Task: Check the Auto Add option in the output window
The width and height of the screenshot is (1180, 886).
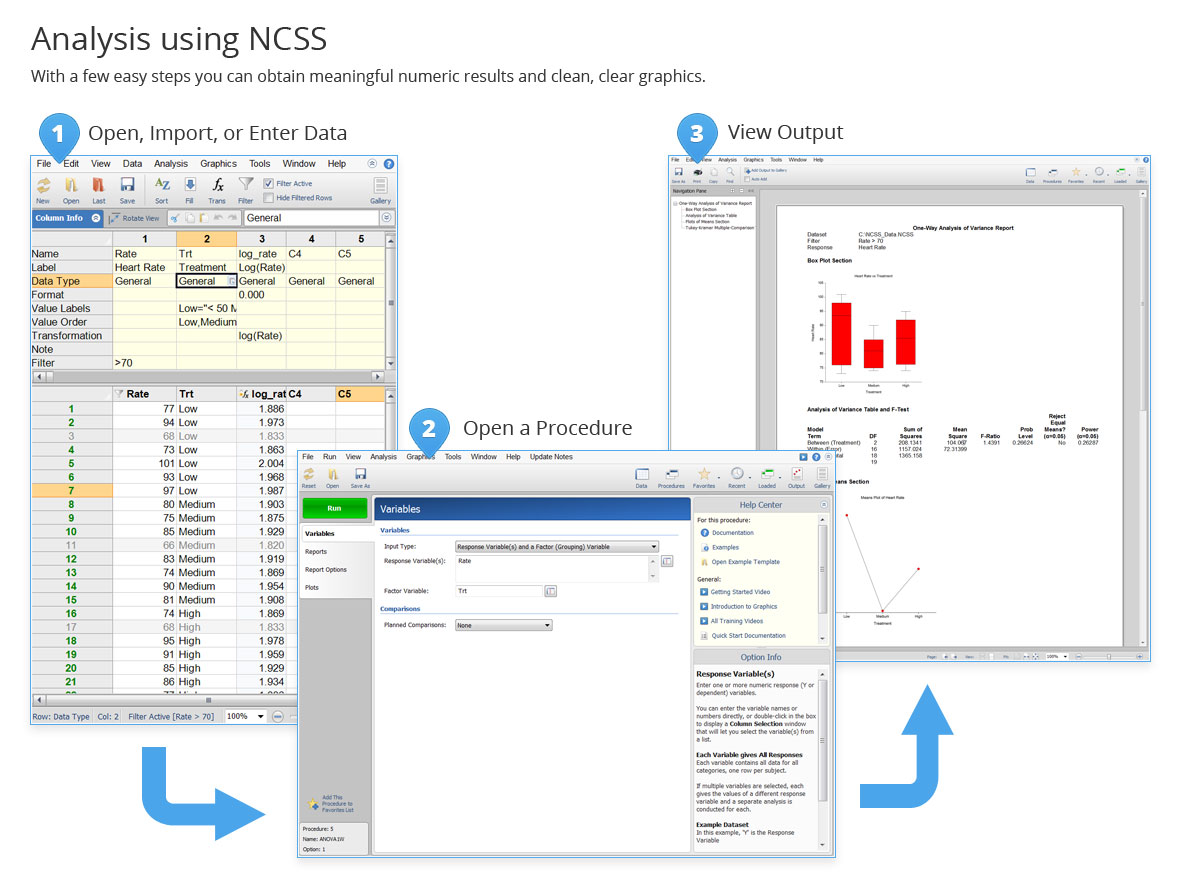Action: click(x=748, y=179)
